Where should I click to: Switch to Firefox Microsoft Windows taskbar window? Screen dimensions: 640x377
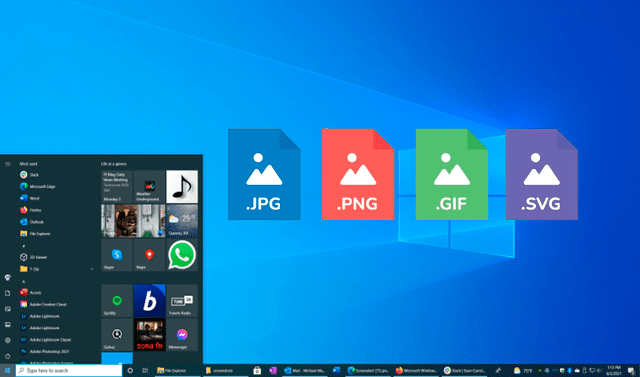point(416,370)
